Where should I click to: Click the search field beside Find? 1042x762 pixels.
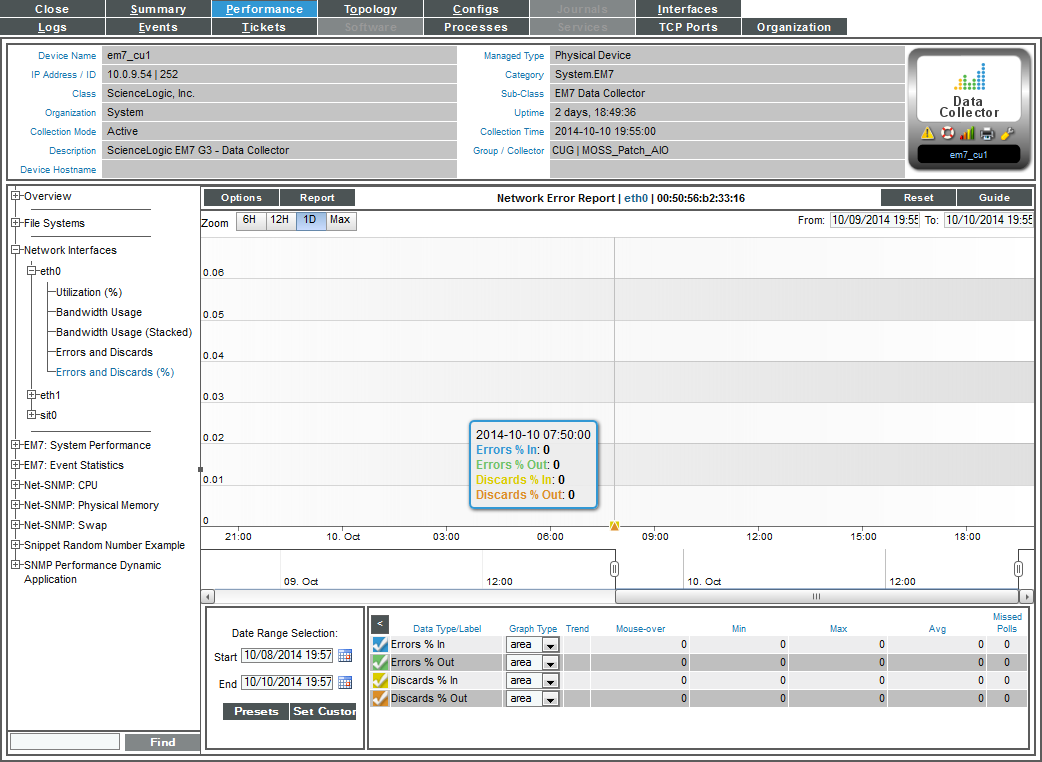point(65,741)
